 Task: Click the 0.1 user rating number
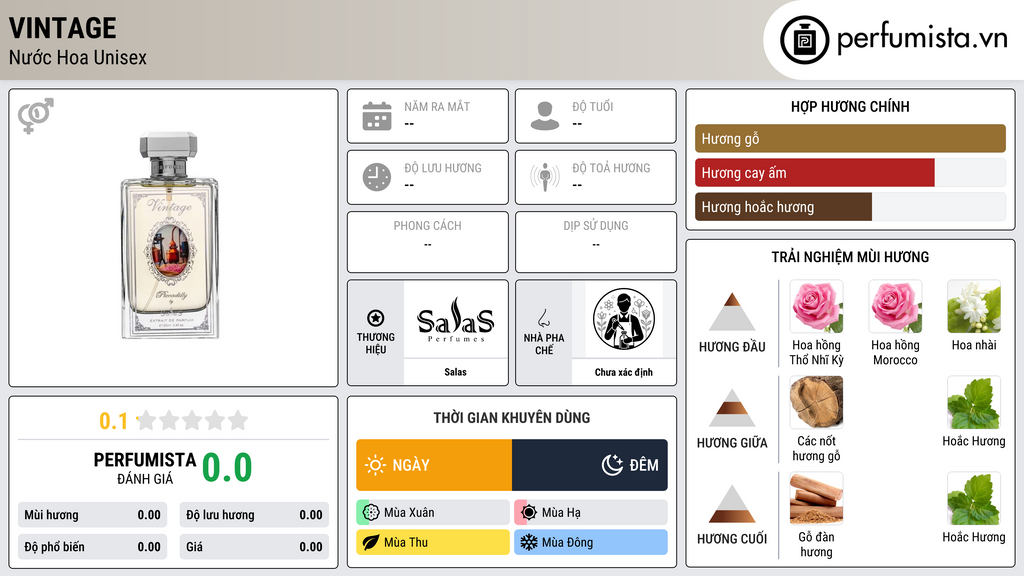[114, 421]
